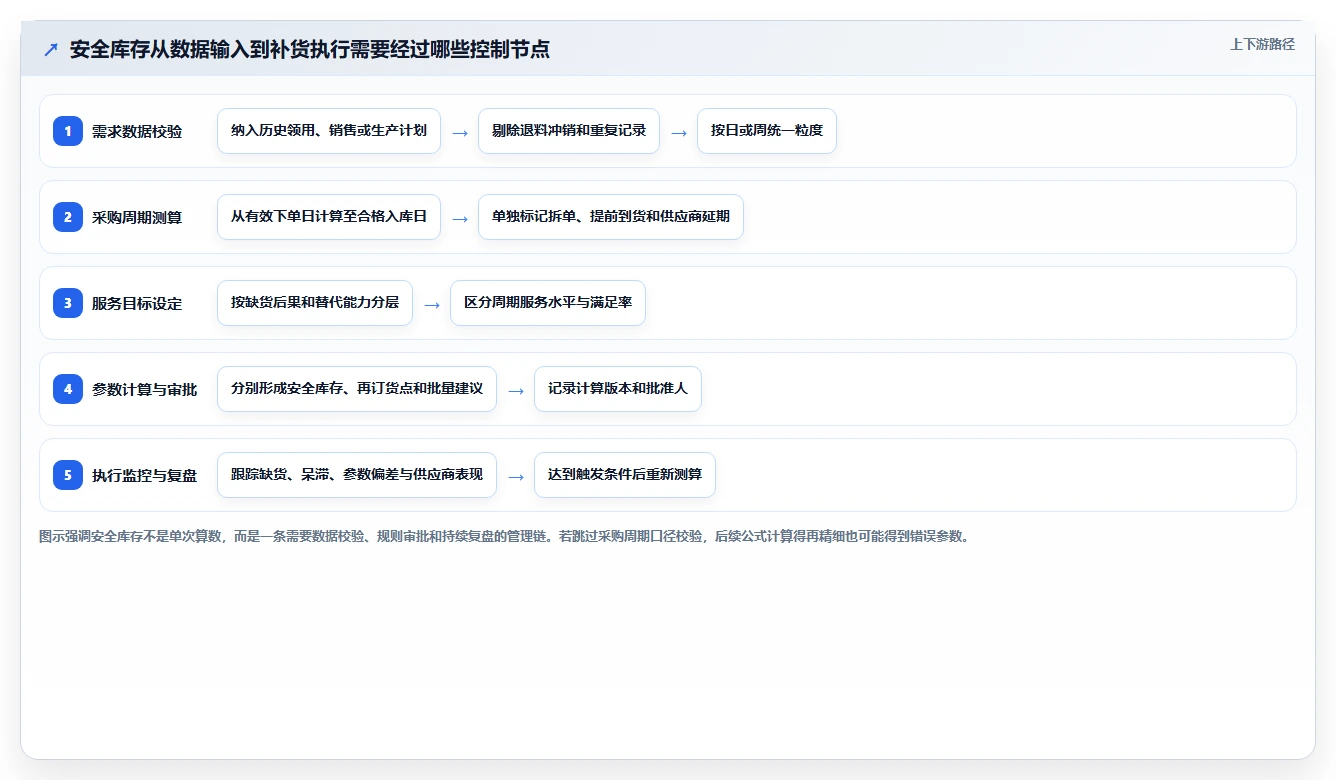This screenshot has width=1336, height=780.
Task: Click the 按缺货后果和替代能力分层 node
Action: [315, 303]
